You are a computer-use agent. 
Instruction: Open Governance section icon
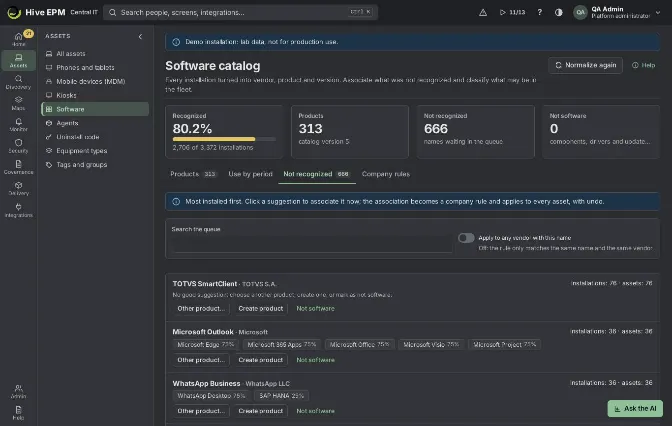pos(18,167)
